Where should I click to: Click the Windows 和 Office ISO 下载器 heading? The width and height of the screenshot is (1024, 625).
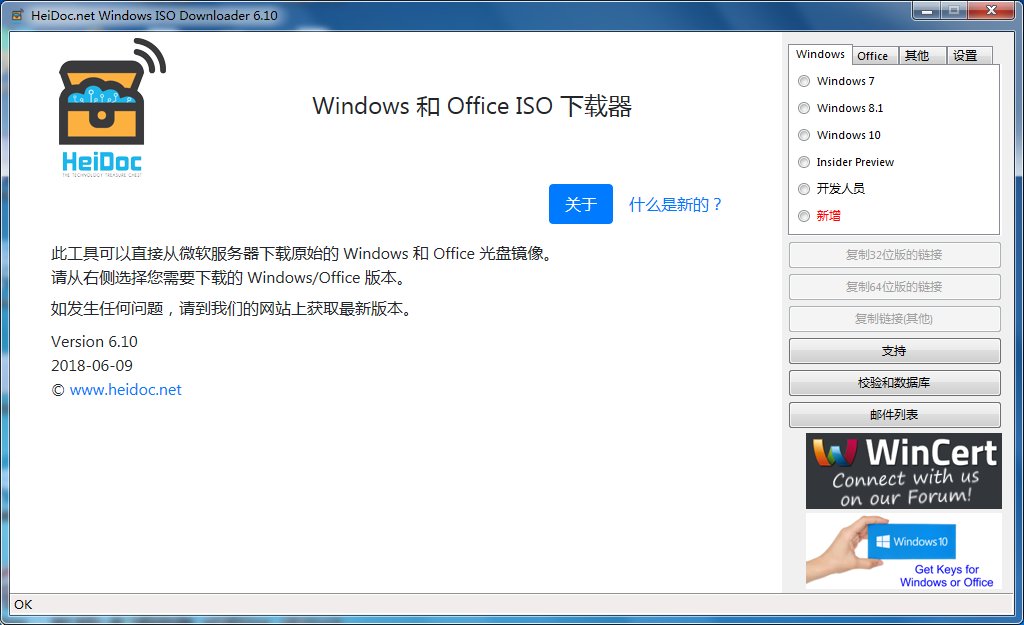point(472,106)
